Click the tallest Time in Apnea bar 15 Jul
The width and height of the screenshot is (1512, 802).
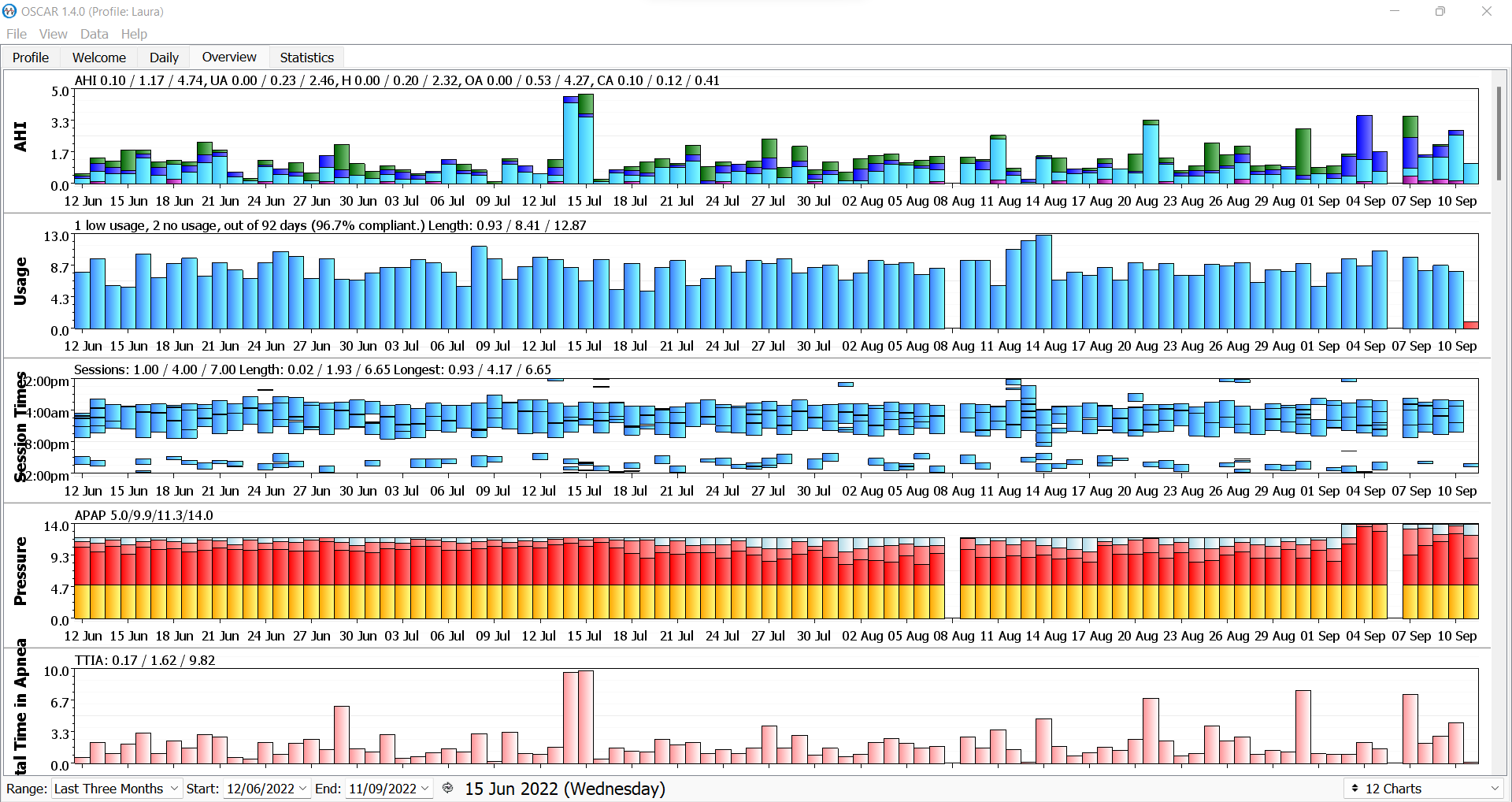(586, 717)
